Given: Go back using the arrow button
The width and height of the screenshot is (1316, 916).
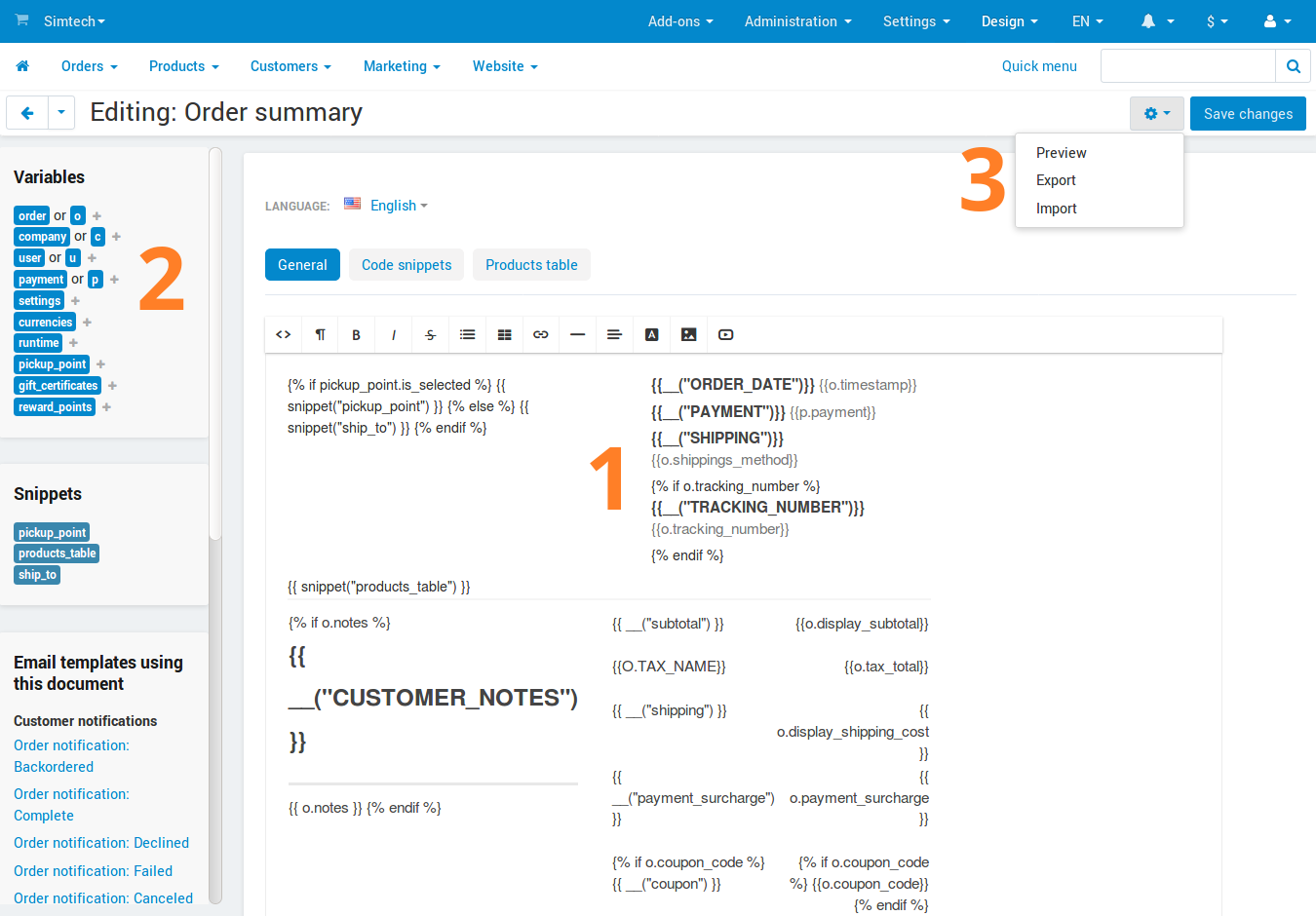Looking at the screenshot, I should 27,113.
